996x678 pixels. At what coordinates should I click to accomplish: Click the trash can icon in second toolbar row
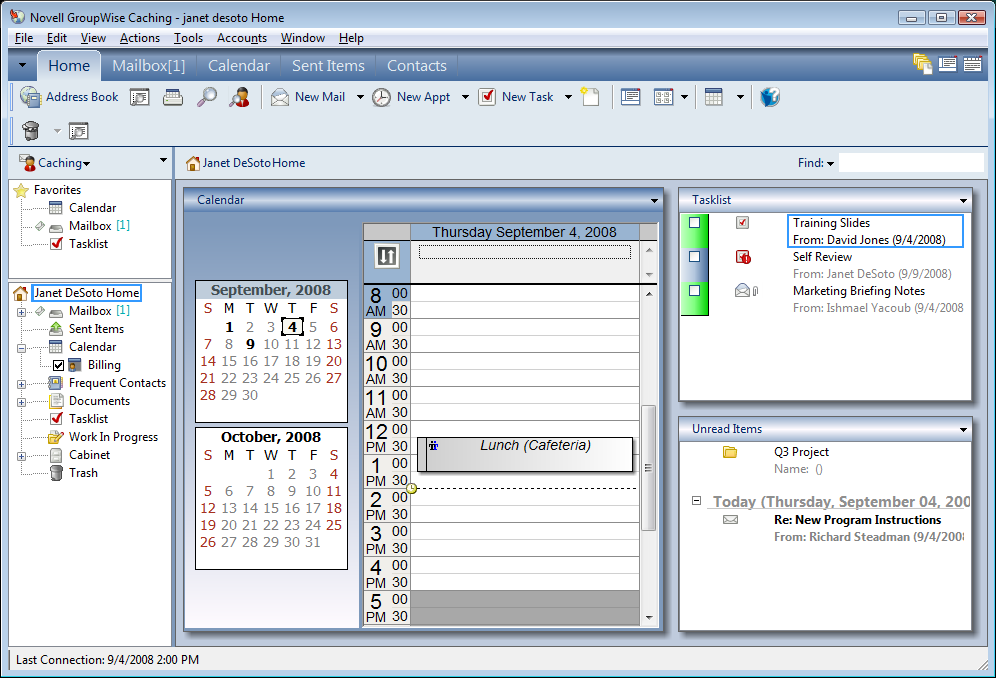tap(30, 131)
